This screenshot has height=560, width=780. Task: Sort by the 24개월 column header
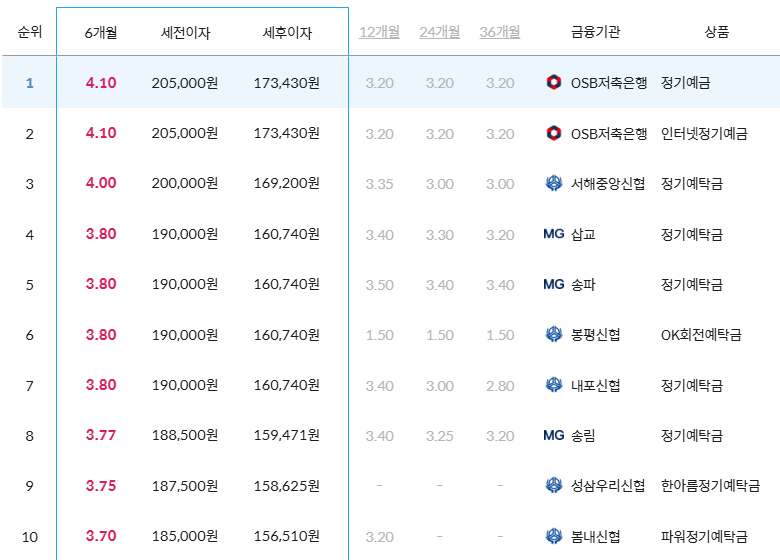click(440, 32)
